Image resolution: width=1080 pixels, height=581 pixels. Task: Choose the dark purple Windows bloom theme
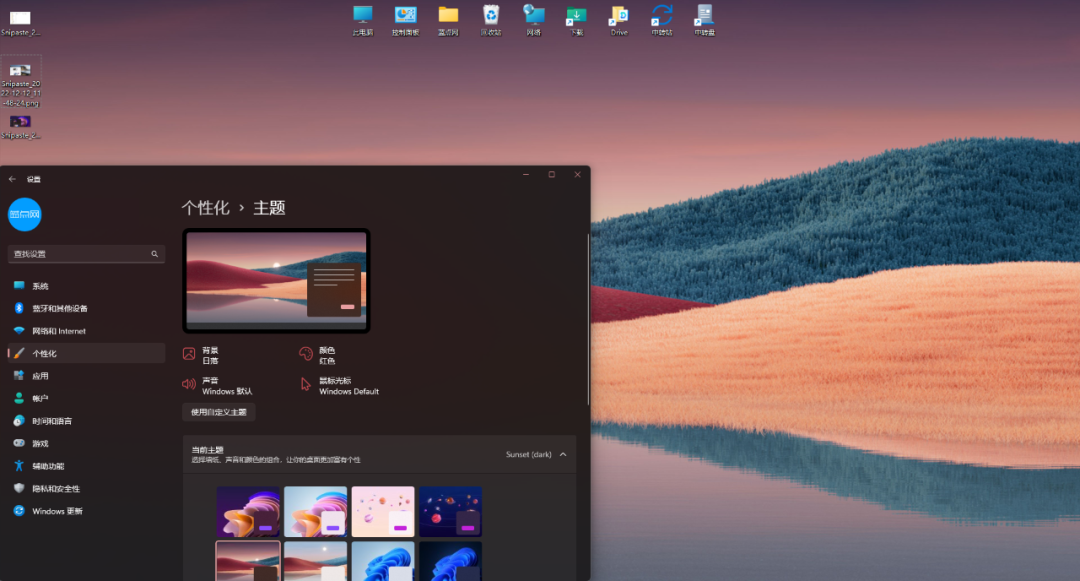click(248, 511)
